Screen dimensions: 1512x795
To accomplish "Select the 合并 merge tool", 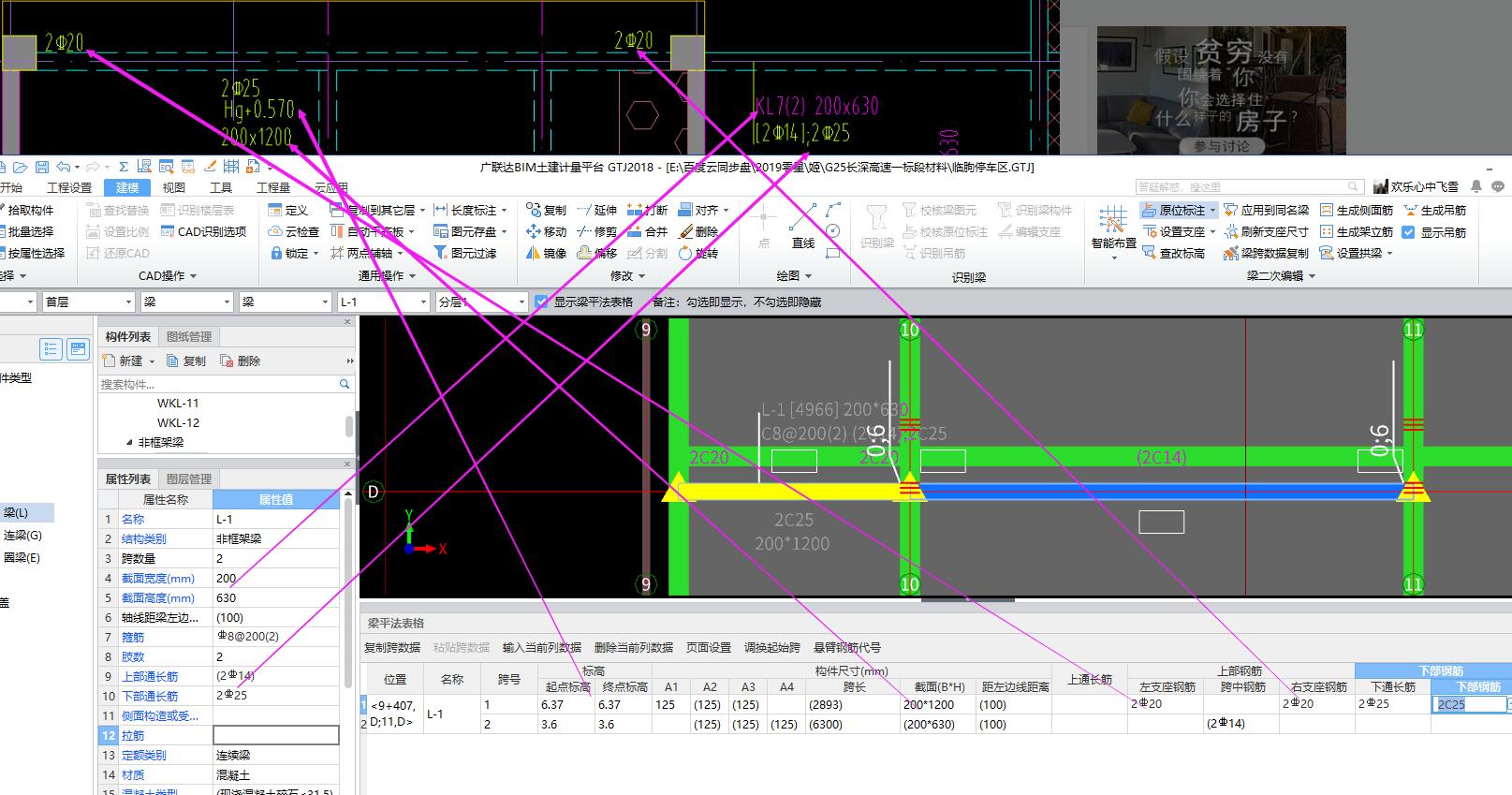I will (647, 231).
